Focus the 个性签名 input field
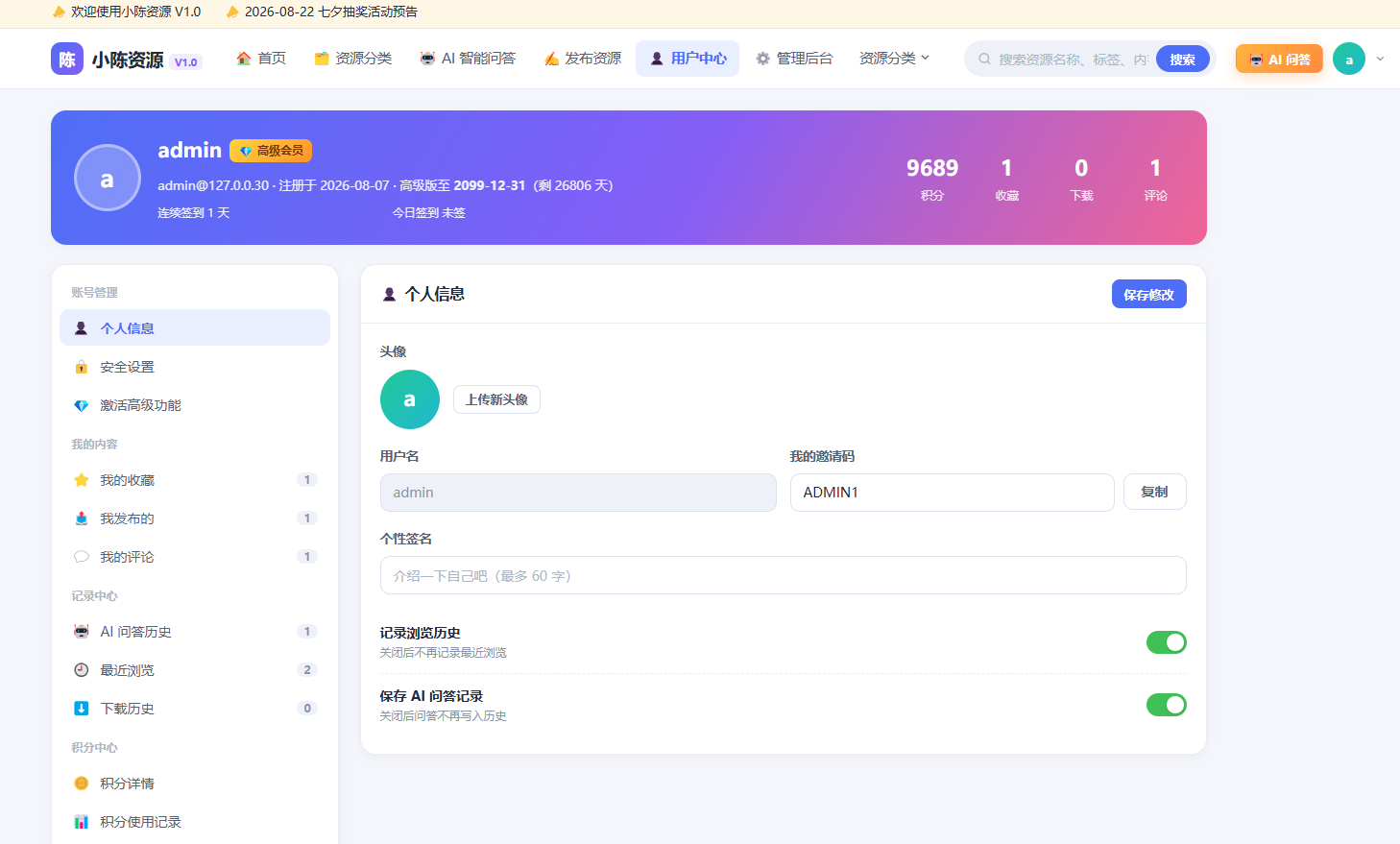This screenshot has width=1400, height=844. (783, 575)
